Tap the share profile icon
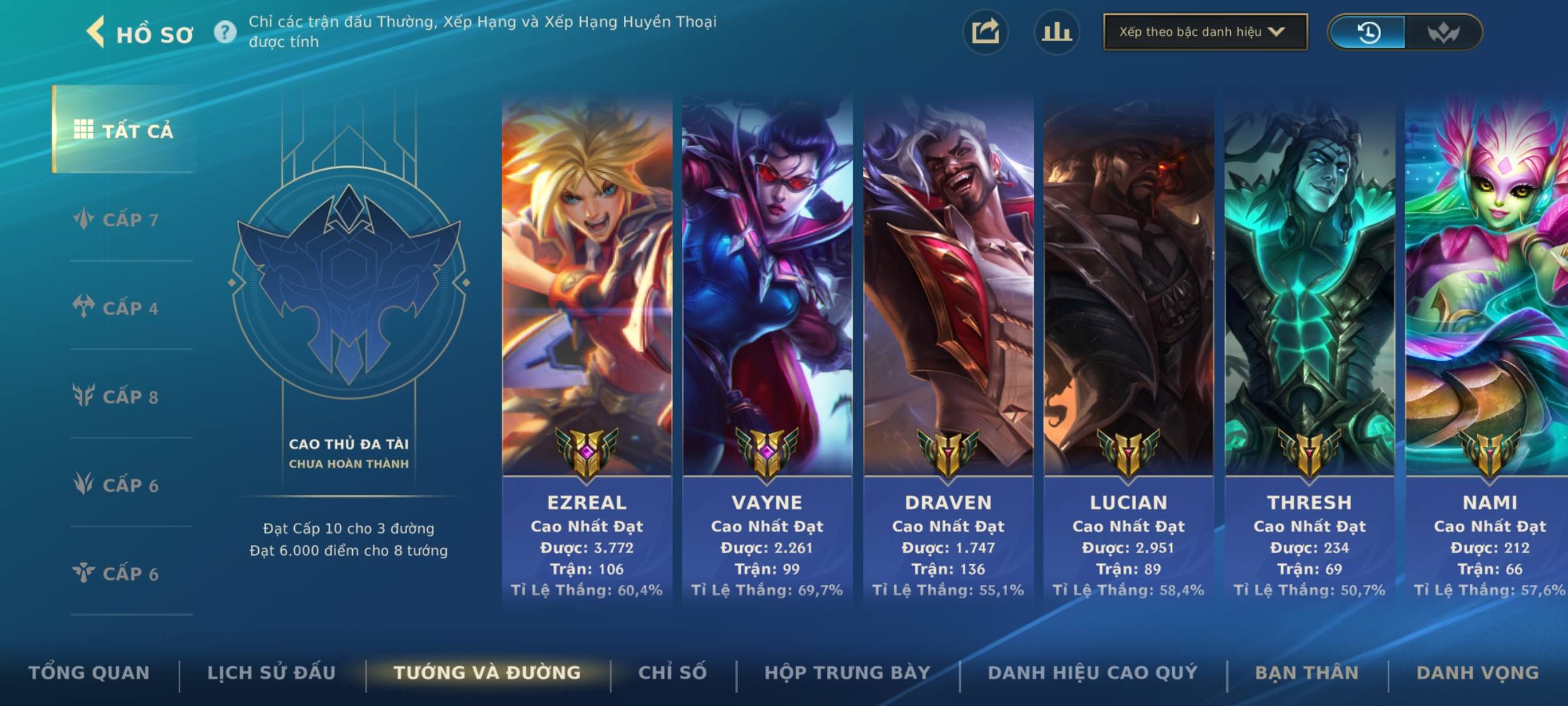This screenshot has width=1568, height=706. pyautogui.click(x=985, y=32)
